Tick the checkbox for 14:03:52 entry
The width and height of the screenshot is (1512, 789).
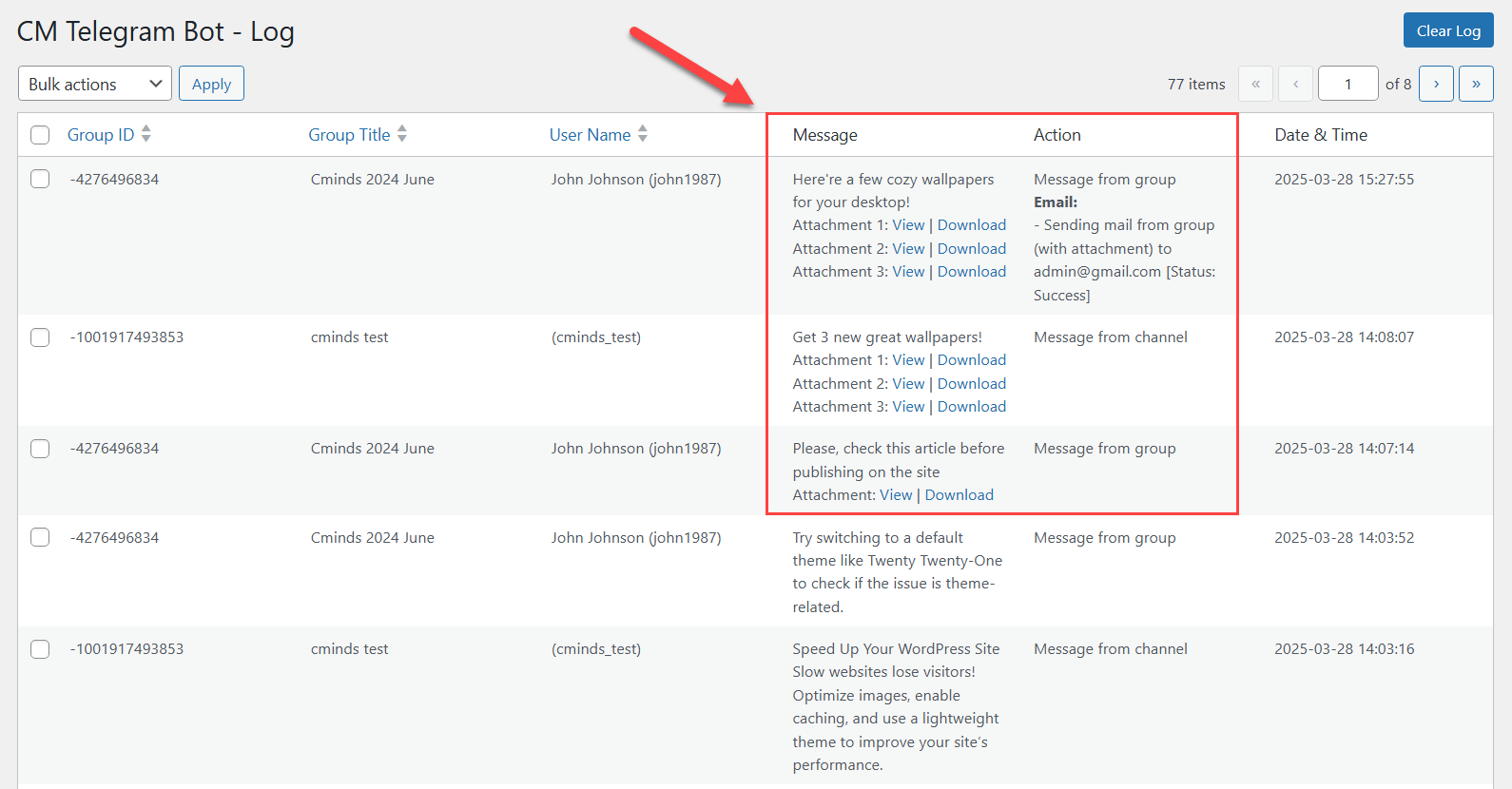coord(40,538)
